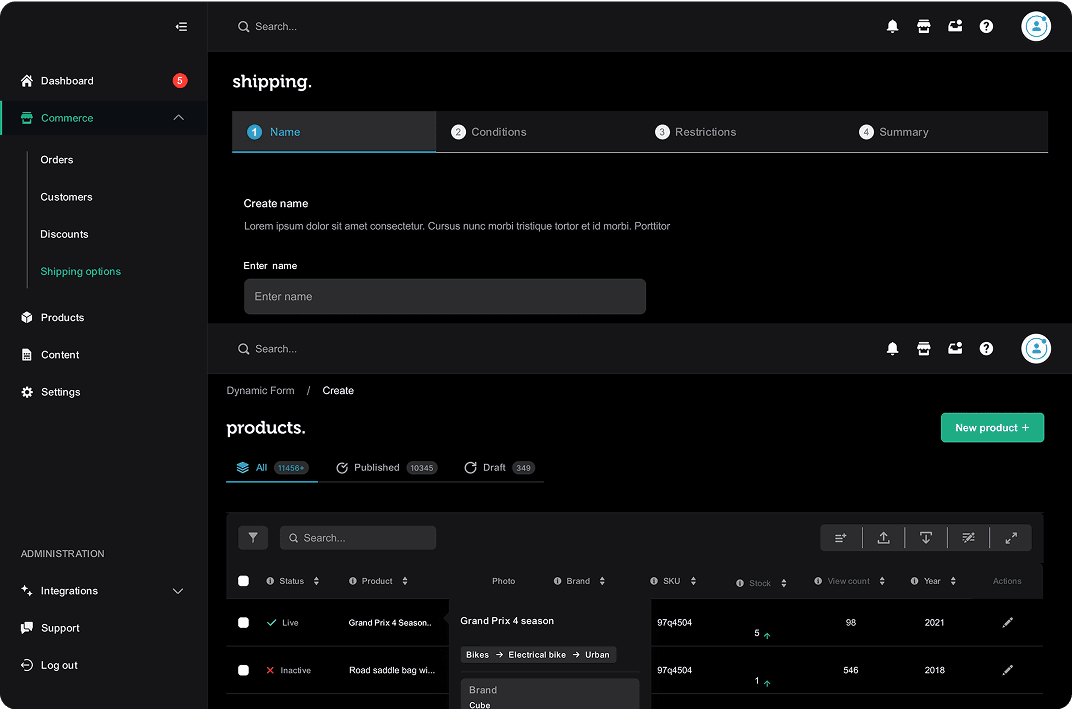Expand the Integrations menu chevron
This screenshot has height=709, width=1072.
click(178, 591)
